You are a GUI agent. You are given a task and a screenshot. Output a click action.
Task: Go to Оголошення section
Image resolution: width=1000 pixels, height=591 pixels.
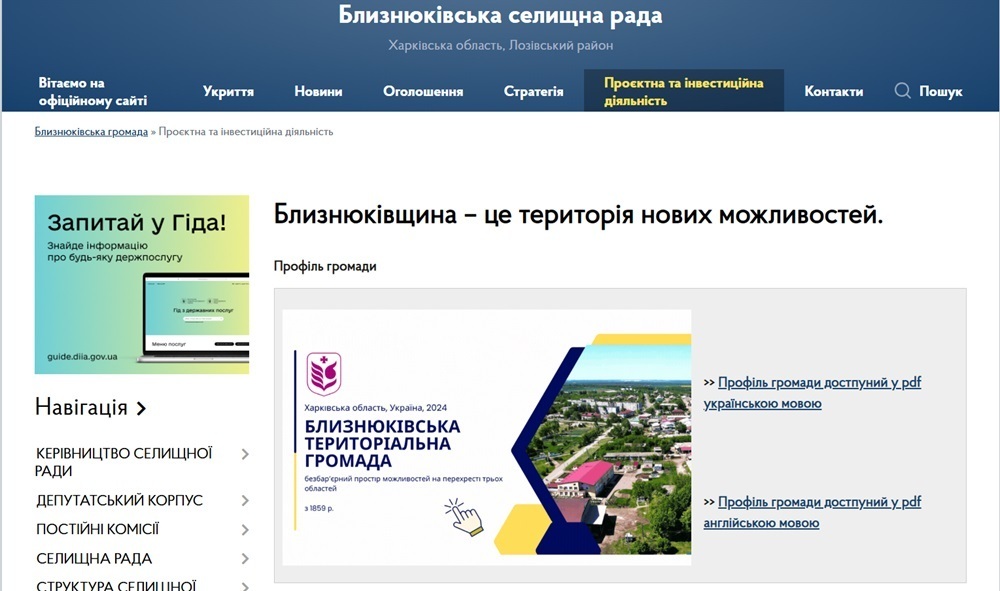(x=423, y=91)
